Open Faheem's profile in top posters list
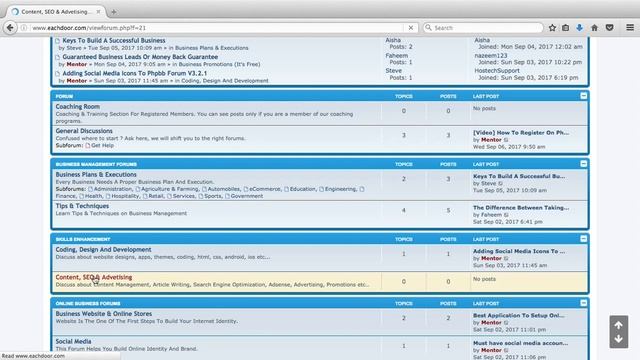This screenshot has width=640, height=360. [x=397, y=56]
